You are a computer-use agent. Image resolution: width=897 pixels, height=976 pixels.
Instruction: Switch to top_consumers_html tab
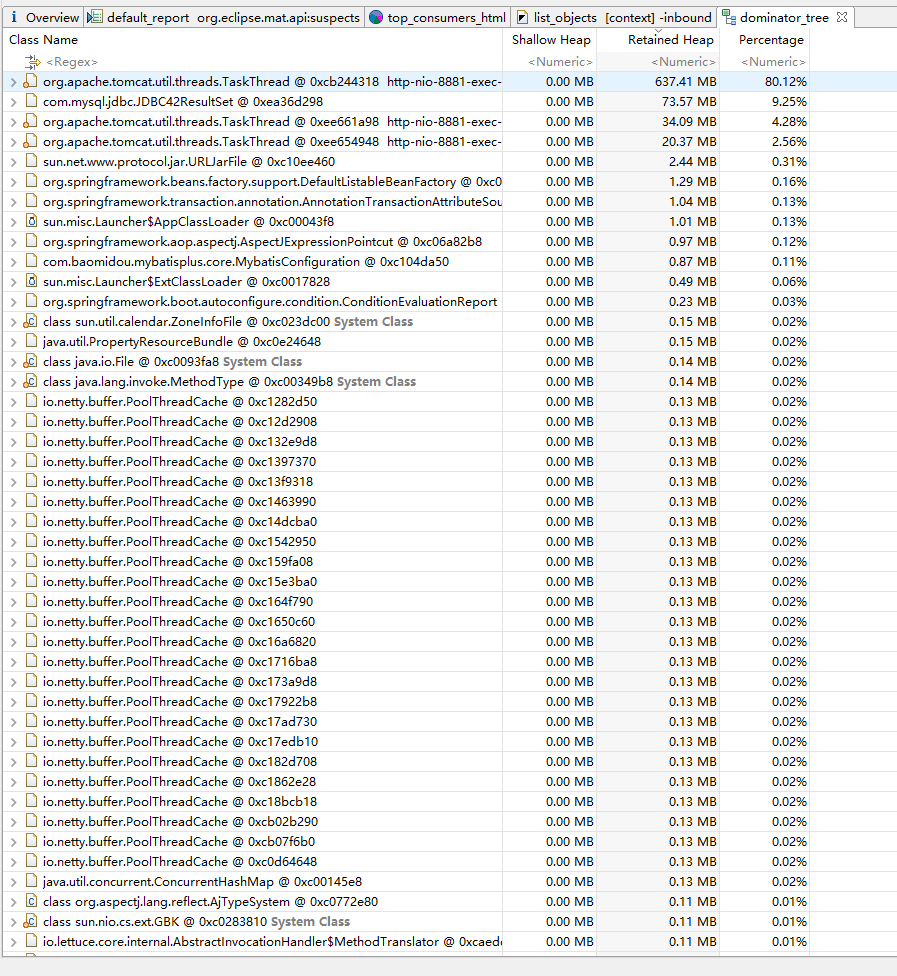click(438, 17)
